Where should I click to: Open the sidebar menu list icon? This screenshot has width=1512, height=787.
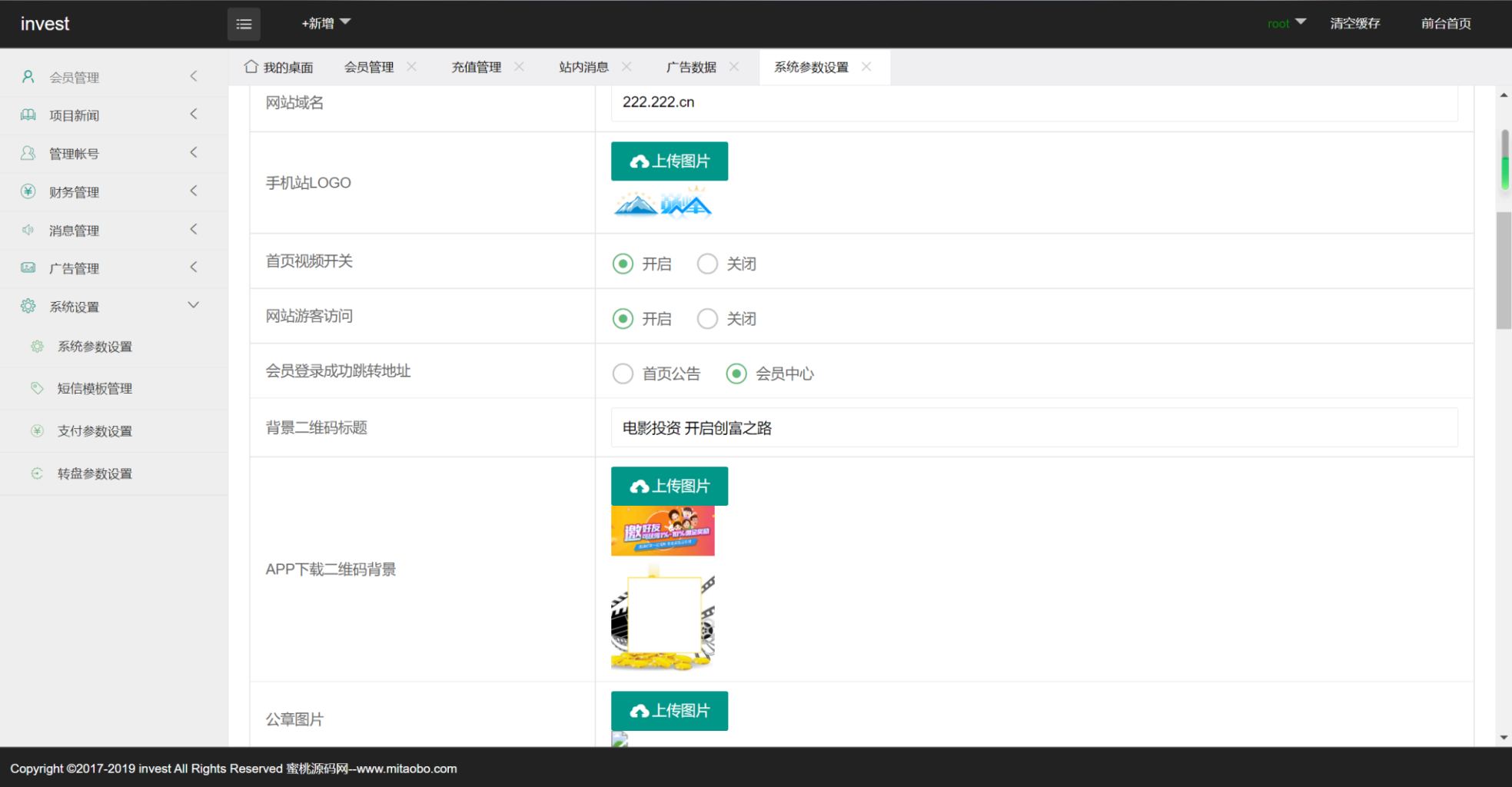tap(244, 24)
